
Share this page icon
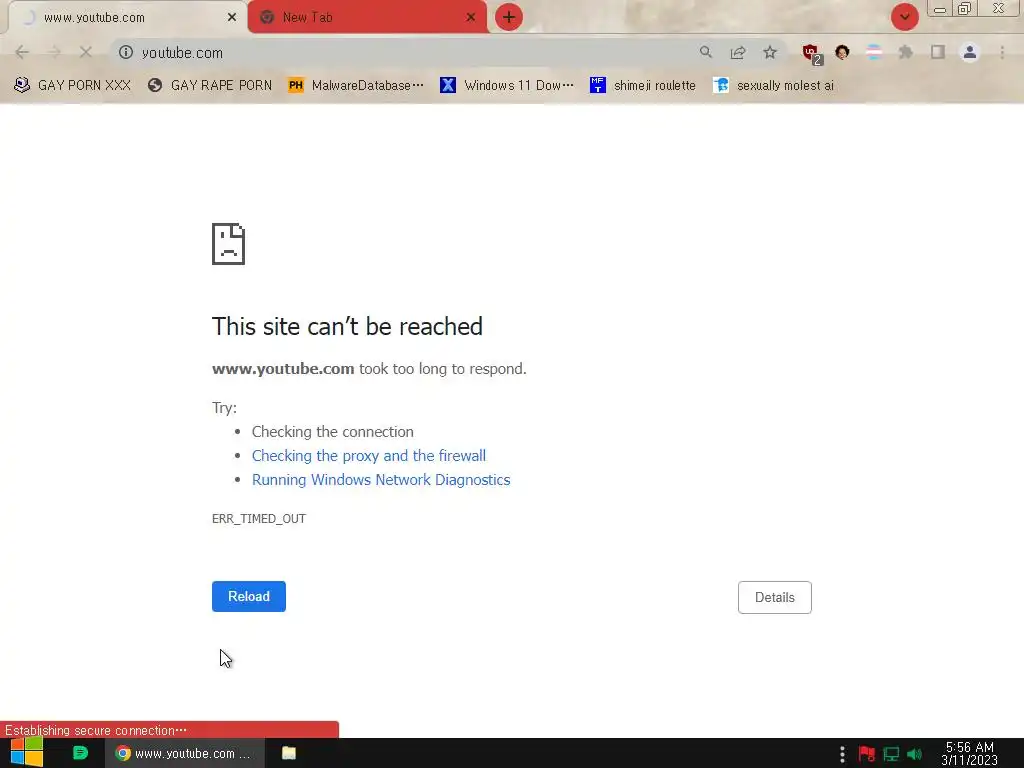point(738,52)
